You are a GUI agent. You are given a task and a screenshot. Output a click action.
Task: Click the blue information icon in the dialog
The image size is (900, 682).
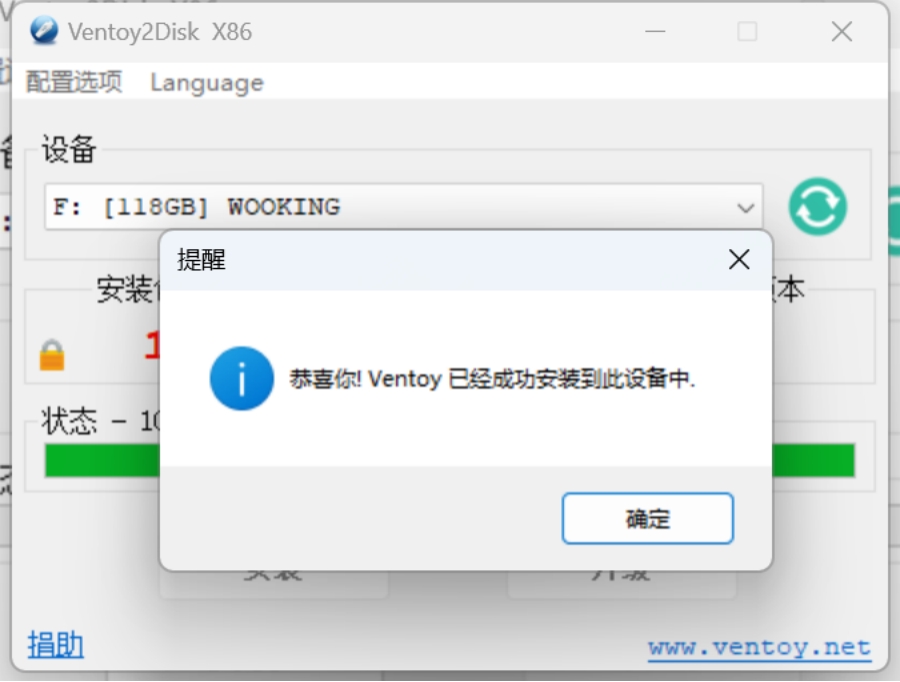click(242, 378)
